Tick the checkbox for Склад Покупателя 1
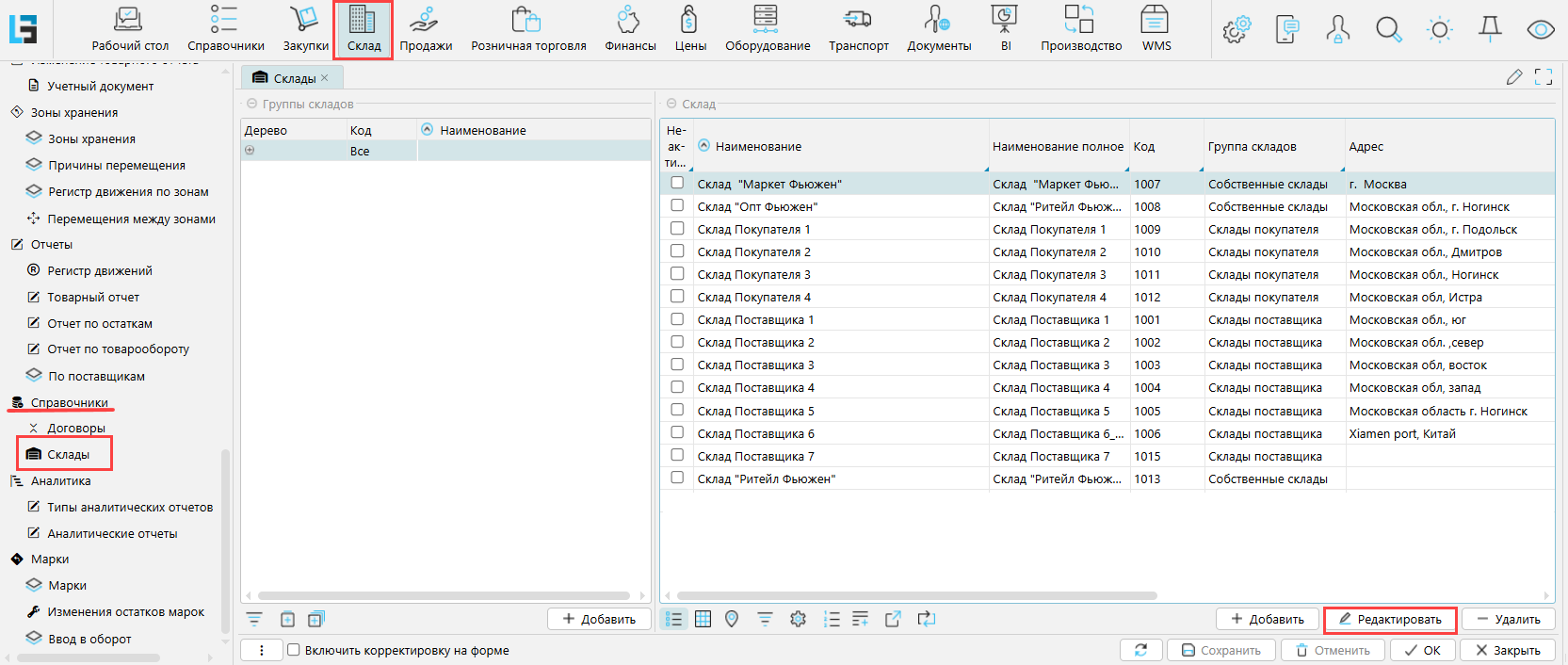 pos(677,228)
